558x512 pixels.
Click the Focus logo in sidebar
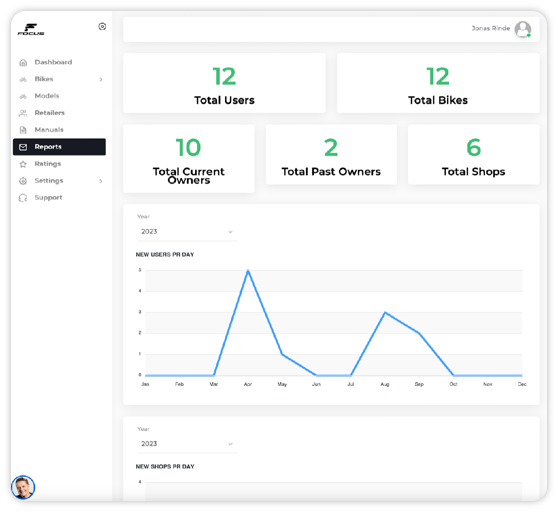tap(31, 30)
